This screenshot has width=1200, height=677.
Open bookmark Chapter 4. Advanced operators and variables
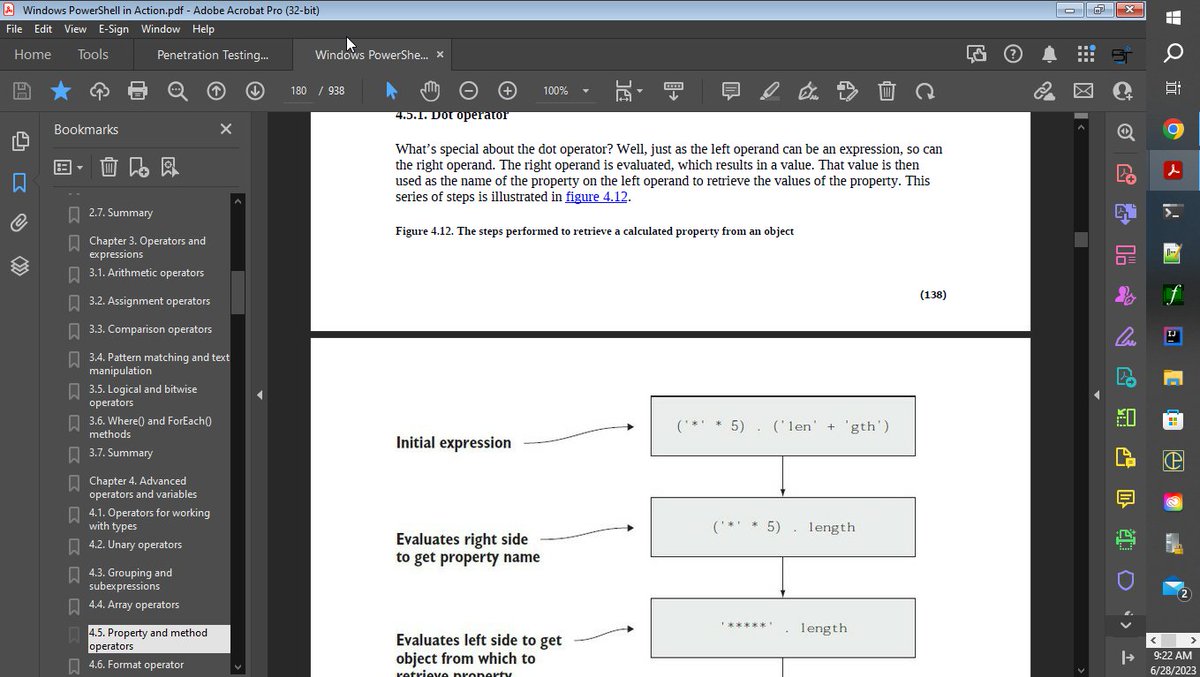[x=143, y=487]
